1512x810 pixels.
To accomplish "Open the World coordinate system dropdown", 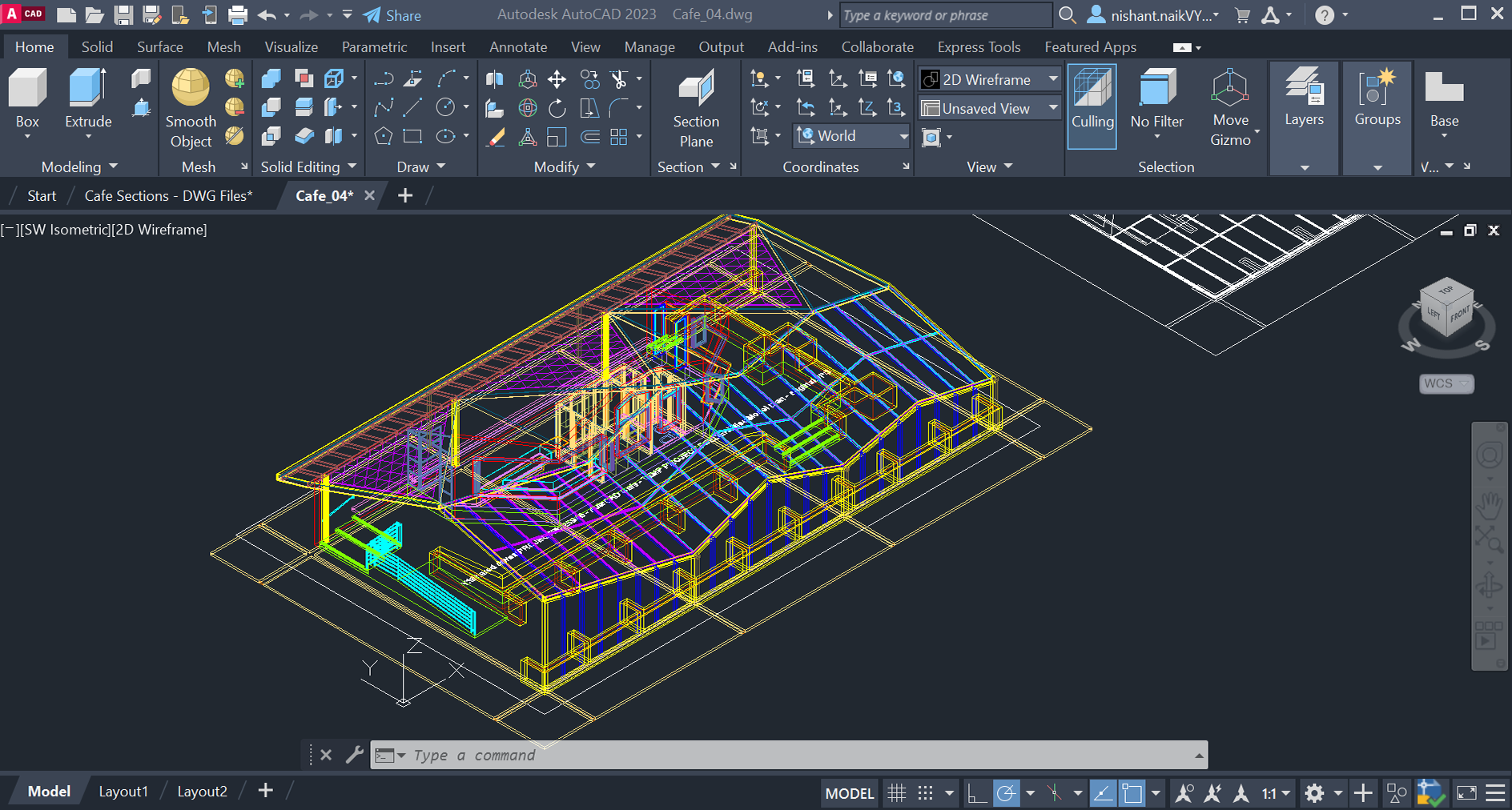I will (x=903, y=136).
